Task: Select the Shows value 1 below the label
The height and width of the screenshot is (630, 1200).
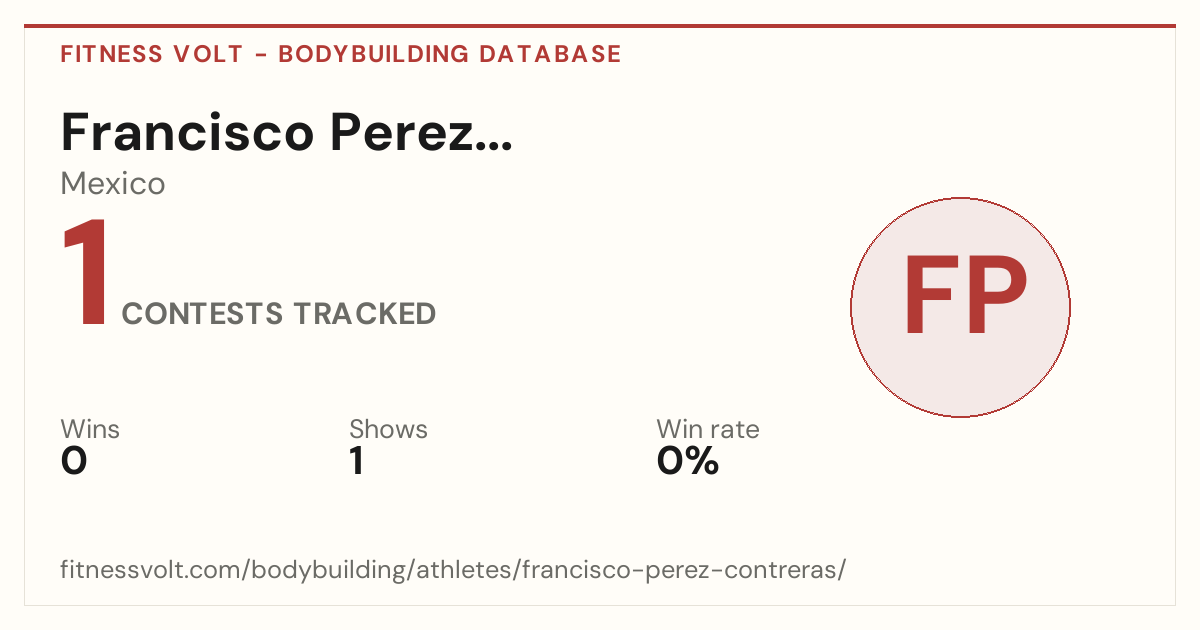Action: tap(356, 461)
